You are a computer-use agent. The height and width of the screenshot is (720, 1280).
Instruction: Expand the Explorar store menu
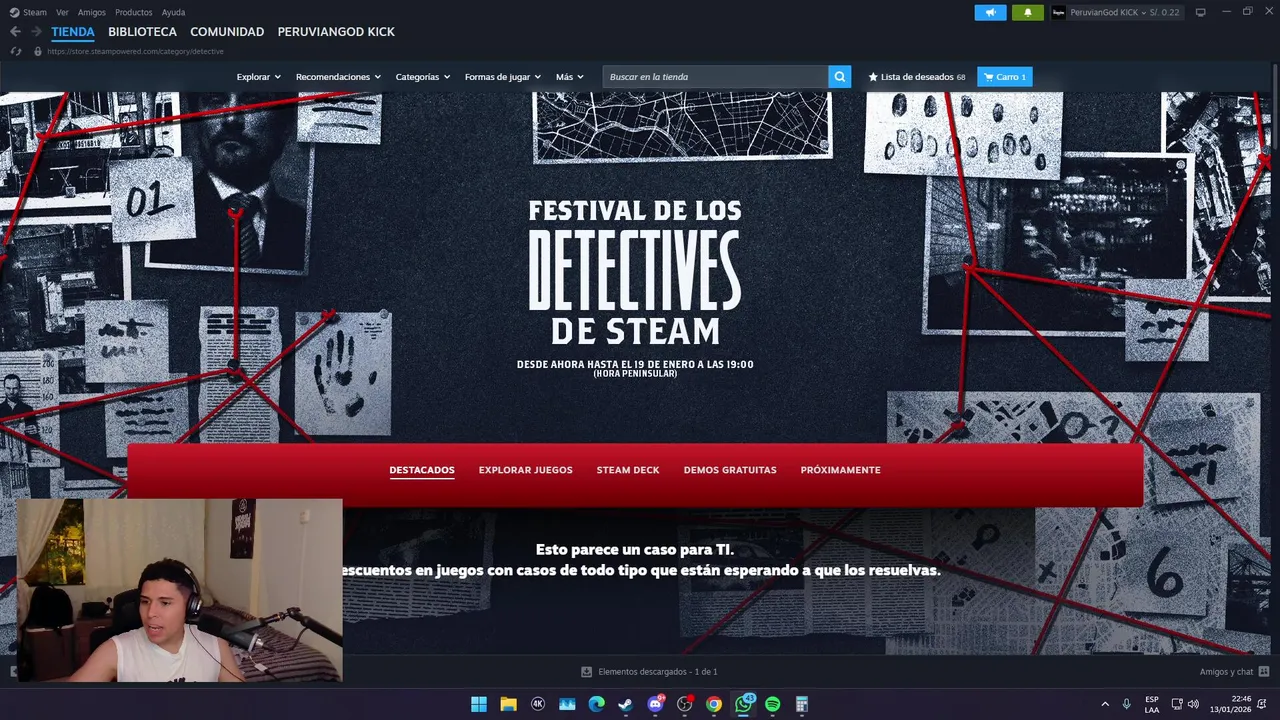coord(259,77)
